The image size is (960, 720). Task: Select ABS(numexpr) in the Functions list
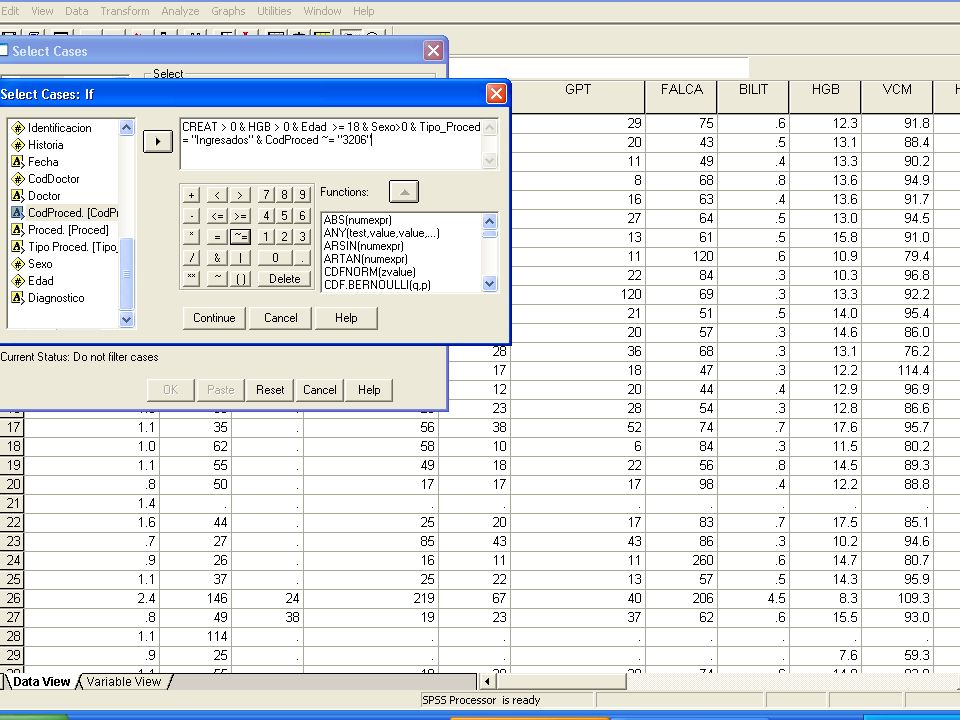[x=358, y=220]
